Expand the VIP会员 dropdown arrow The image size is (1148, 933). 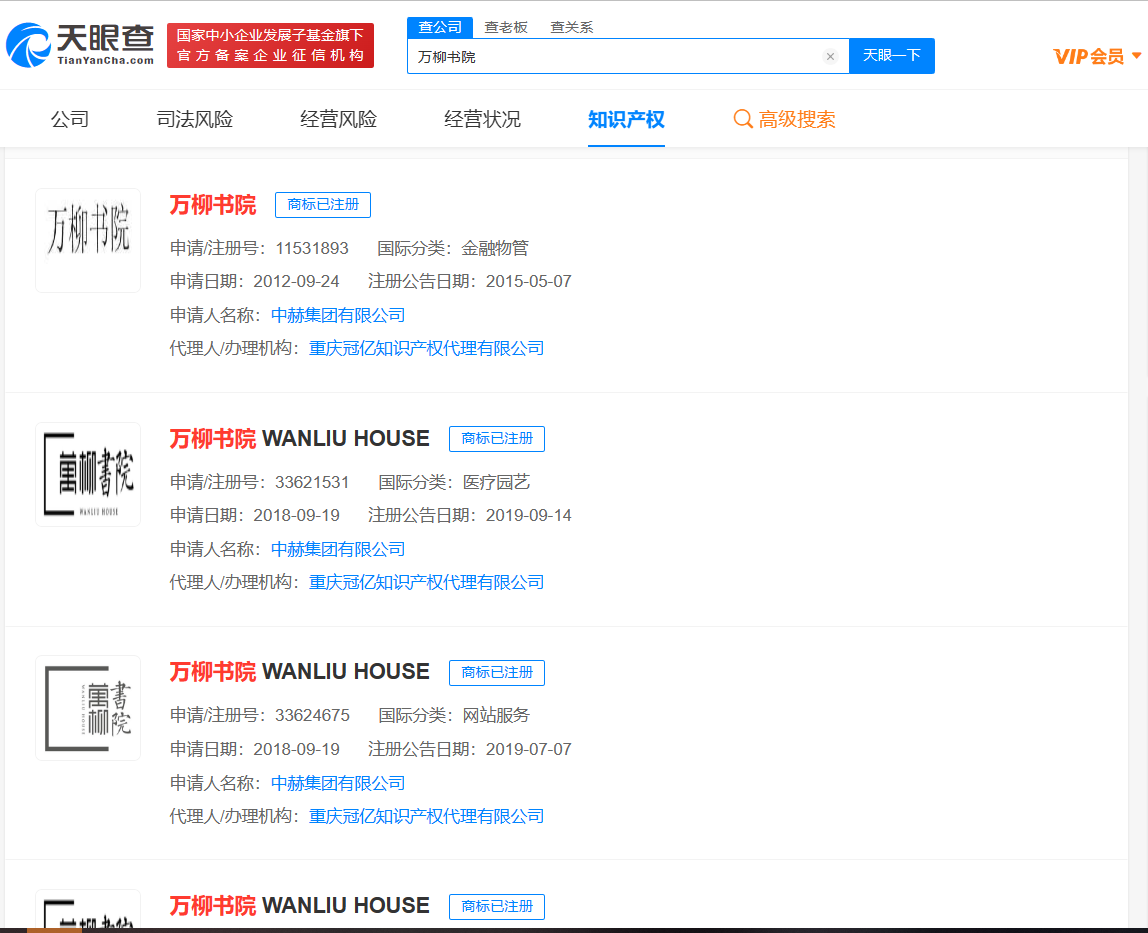(x=1136, y=56)
